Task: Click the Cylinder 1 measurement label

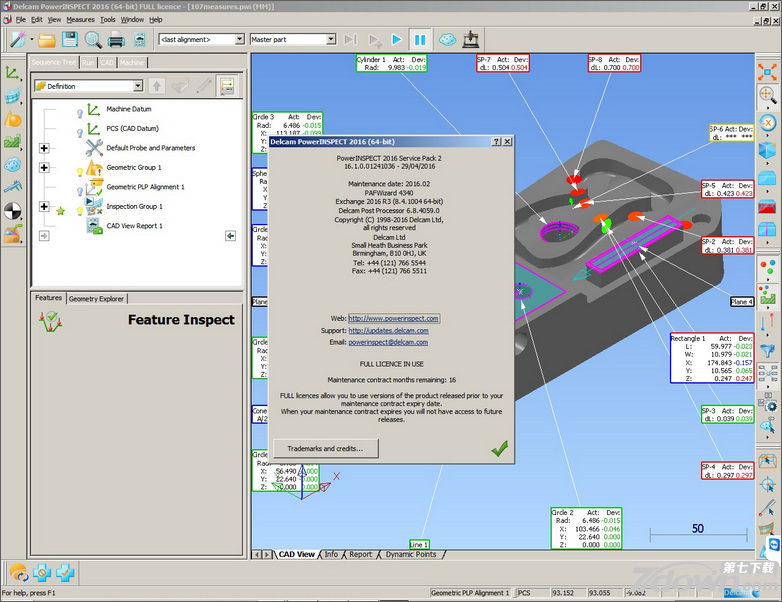Action: 391,63
